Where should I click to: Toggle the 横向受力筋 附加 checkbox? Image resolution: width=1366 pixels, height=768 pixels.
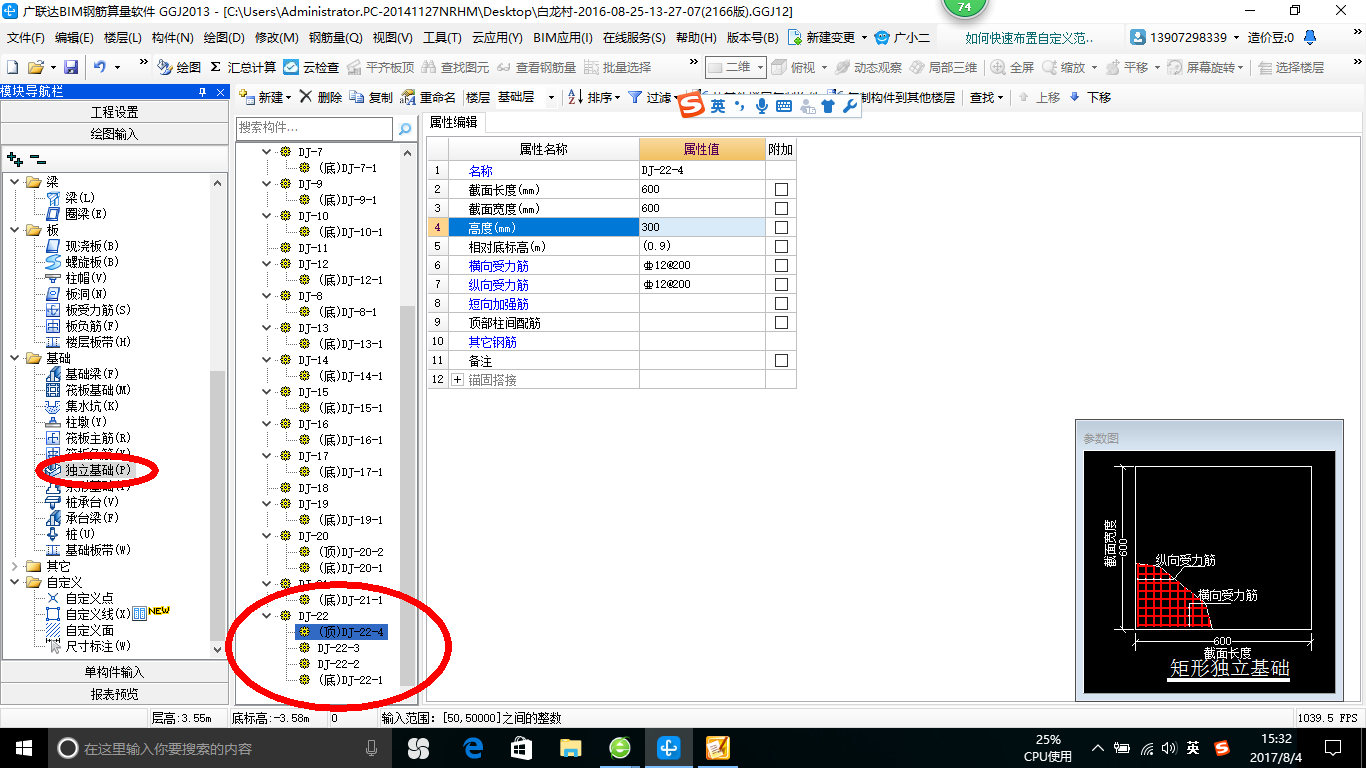point(781,266)
